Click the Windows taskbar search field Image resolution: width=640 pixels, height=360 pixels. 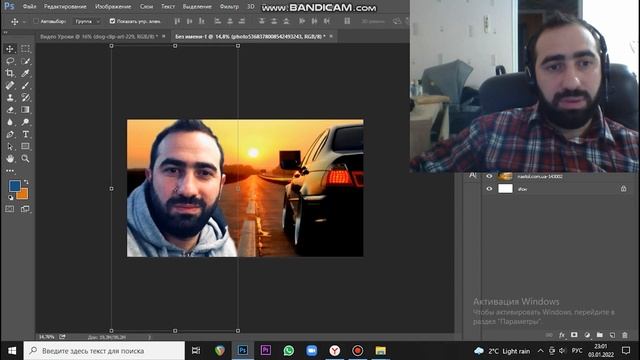coord(104,351)
